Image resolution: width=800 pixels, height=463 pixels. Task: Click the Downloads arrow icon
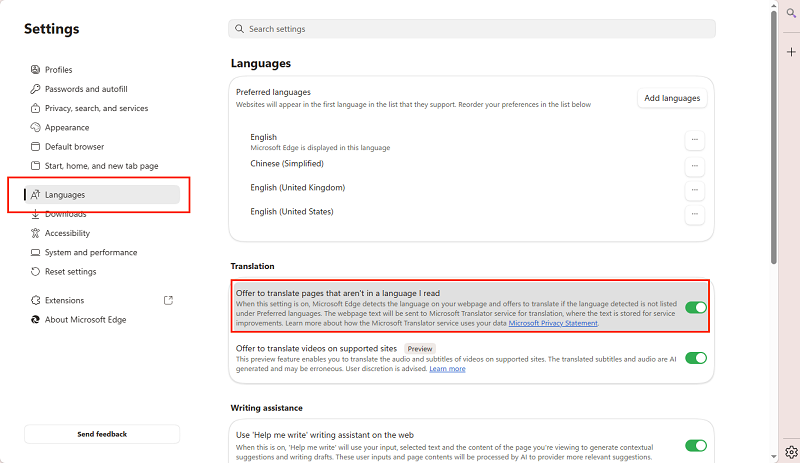point(35,214)
